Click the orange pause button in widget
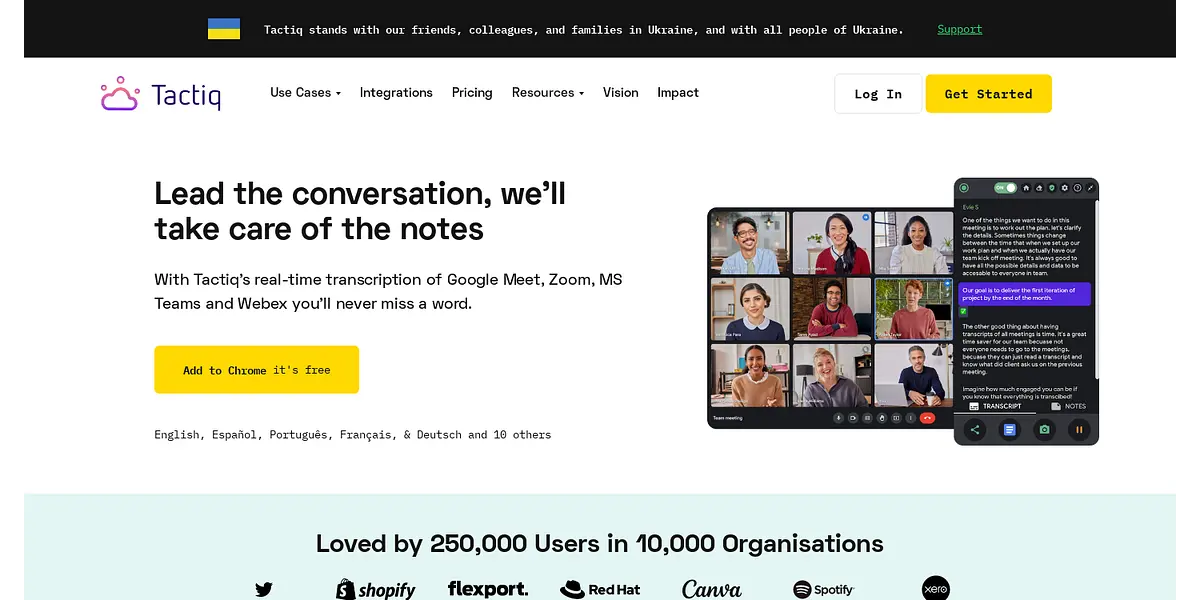Image resolution: width=1200 pixels, height=600 pixels. [1079, 430]
